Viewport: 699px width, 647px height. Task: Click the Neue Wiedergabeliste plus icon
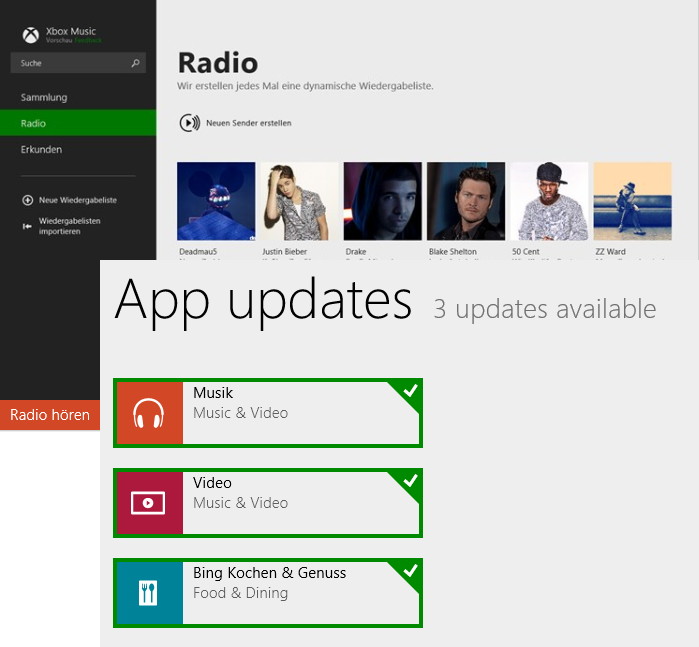[28, 200]
